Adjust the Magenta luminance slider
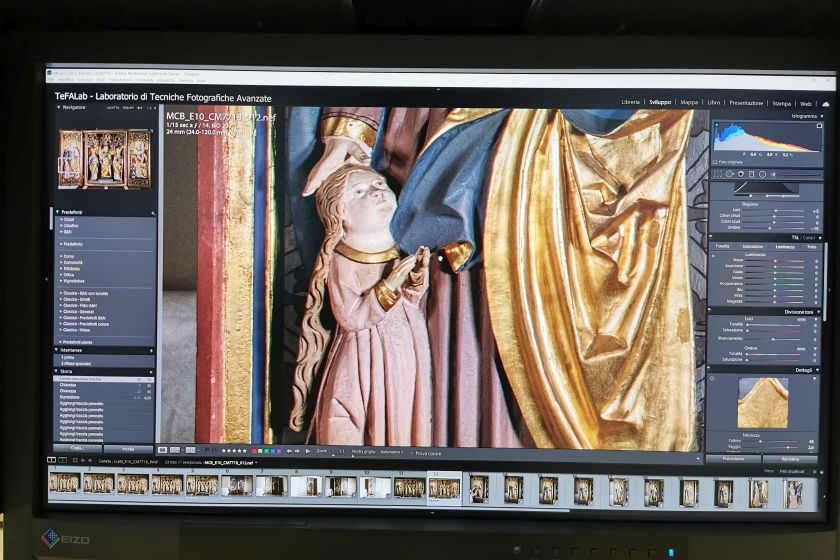 pyautogui.click(x=775, y=301)
